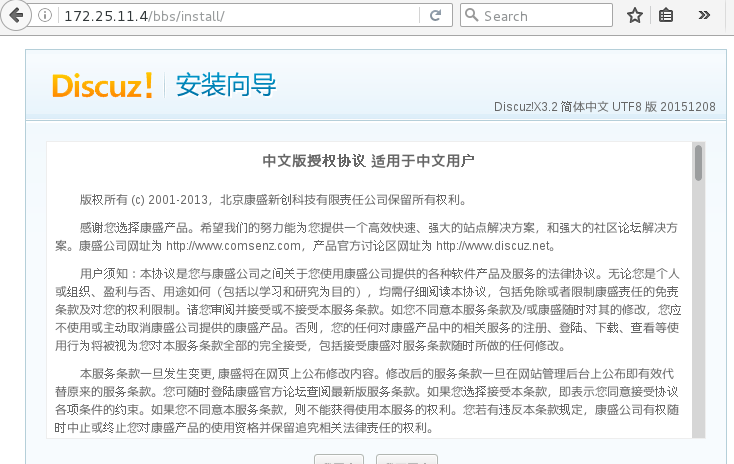This screenshot has width=734, height=464.
Task: Go back using the browser back arrow
Action: pos(16,15)
